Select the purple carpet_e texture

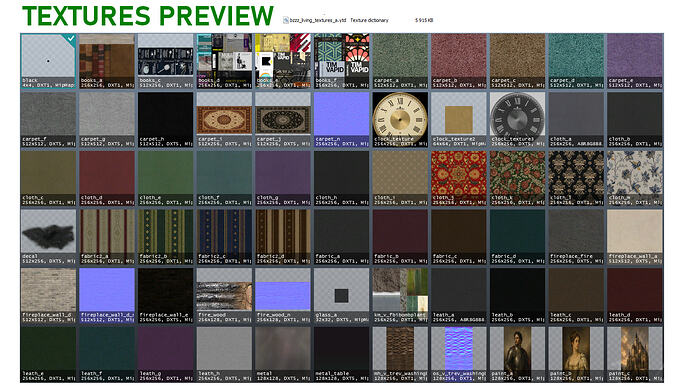pyautogui.click(x=635, y=61)
